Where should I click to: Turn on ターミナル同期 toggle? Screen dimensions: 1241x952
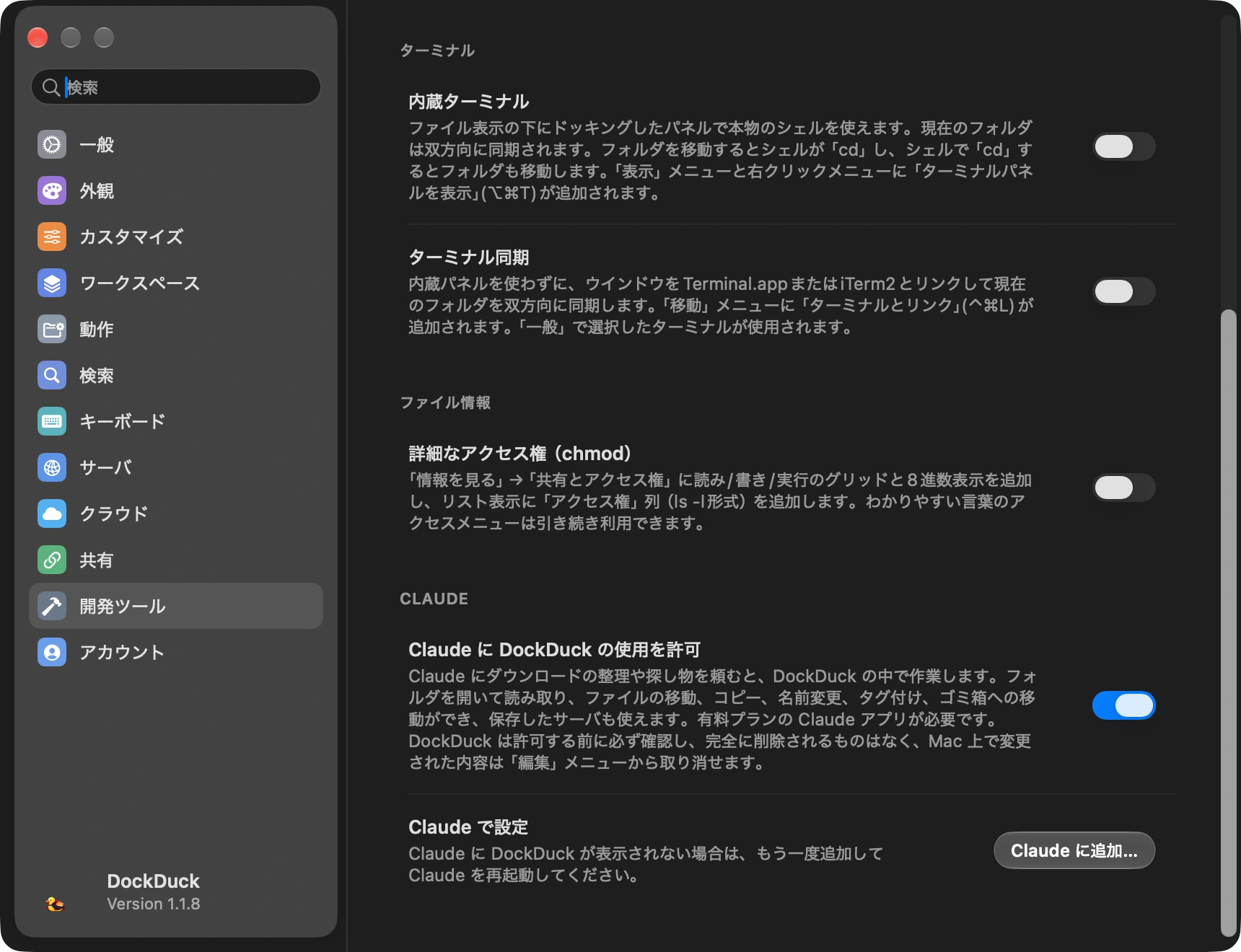click(x=1123, y=291)
